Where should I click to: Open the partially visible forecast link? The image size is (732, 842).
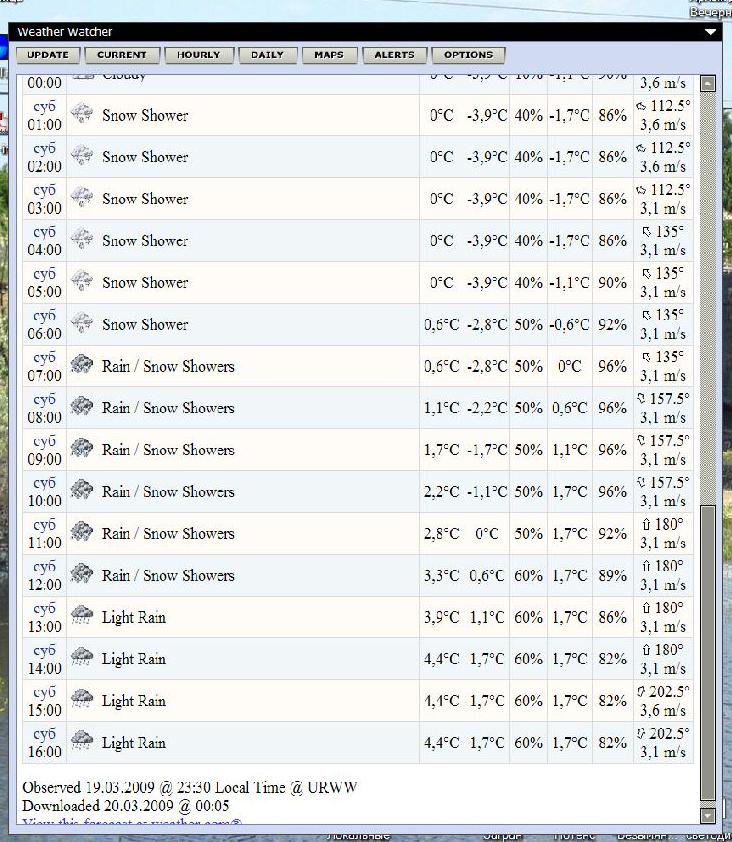132,822
